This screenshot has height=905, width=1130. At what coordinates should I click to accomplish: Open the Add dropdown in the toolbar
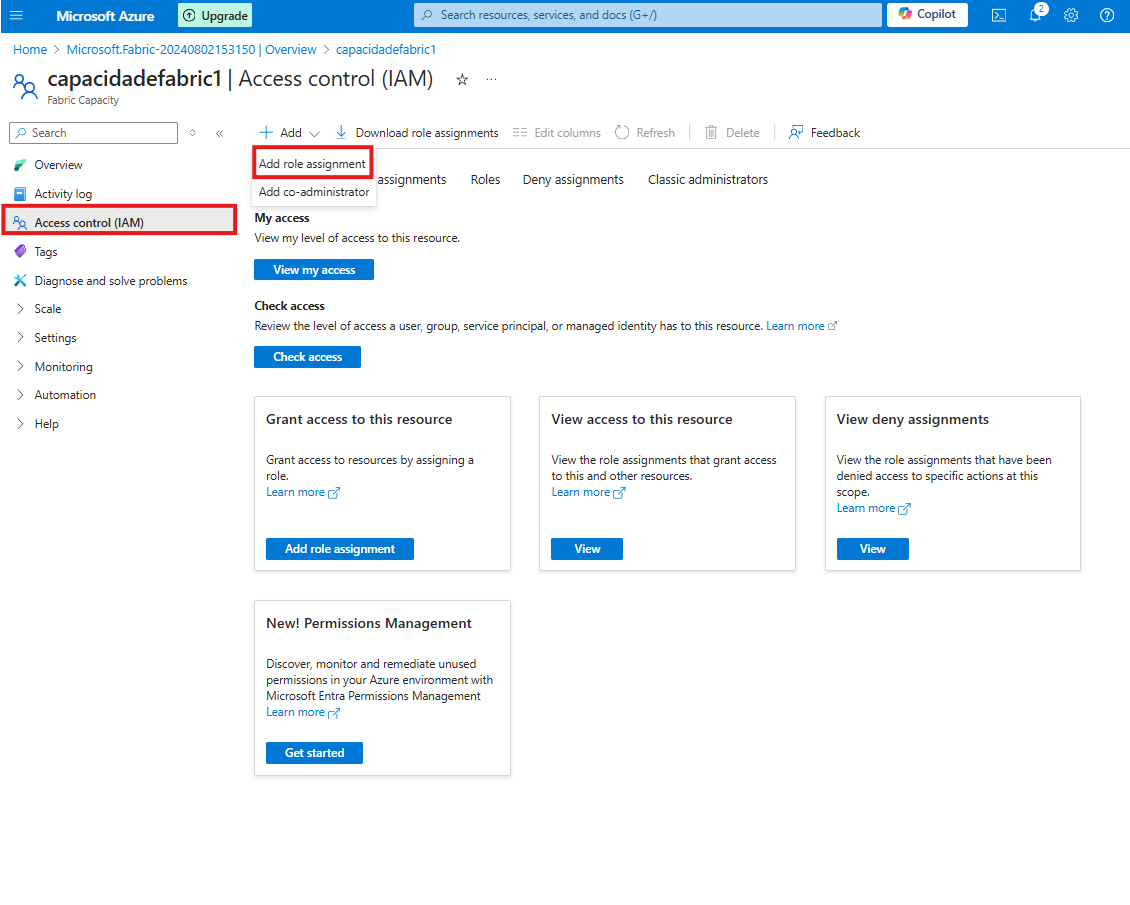pyautogui.click(x=290, y=133)
